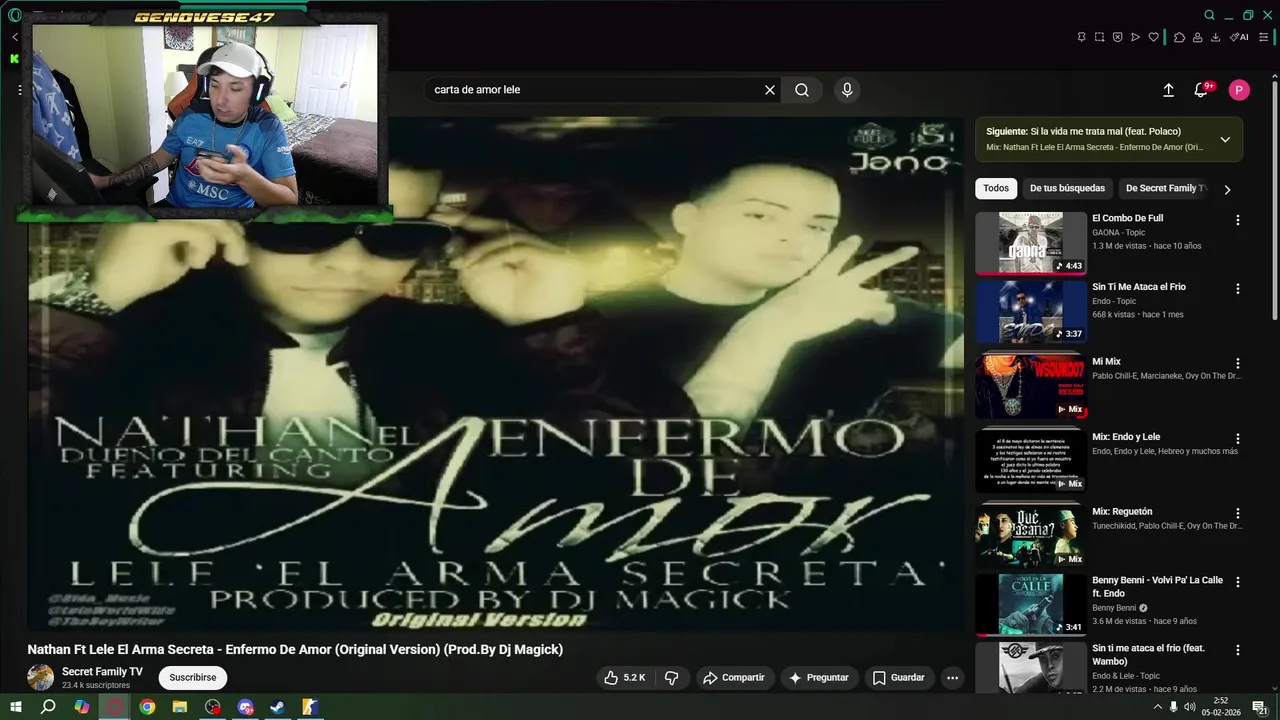Show hidden system tray icons chevron
The image size is (1280, 720).
[1158, 707]
